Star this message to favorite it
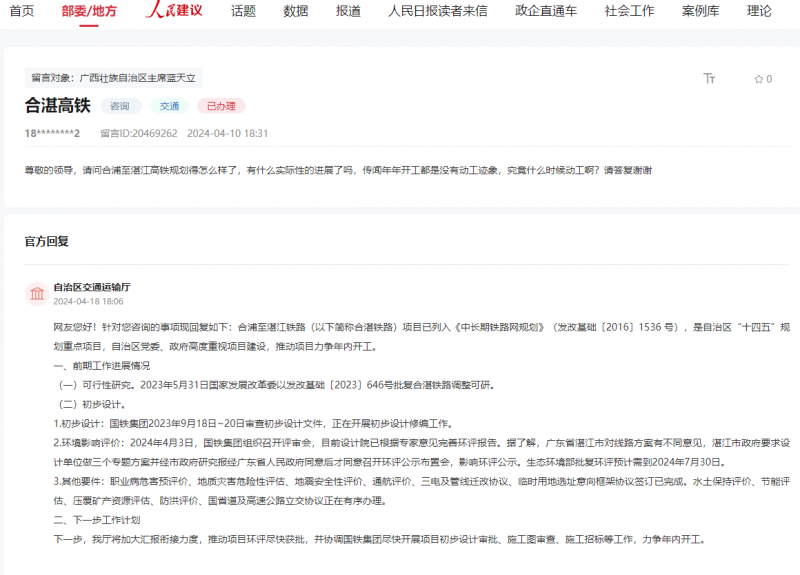Image resolution: width=800 pixels, height=575 pixels. click(762, 79)
